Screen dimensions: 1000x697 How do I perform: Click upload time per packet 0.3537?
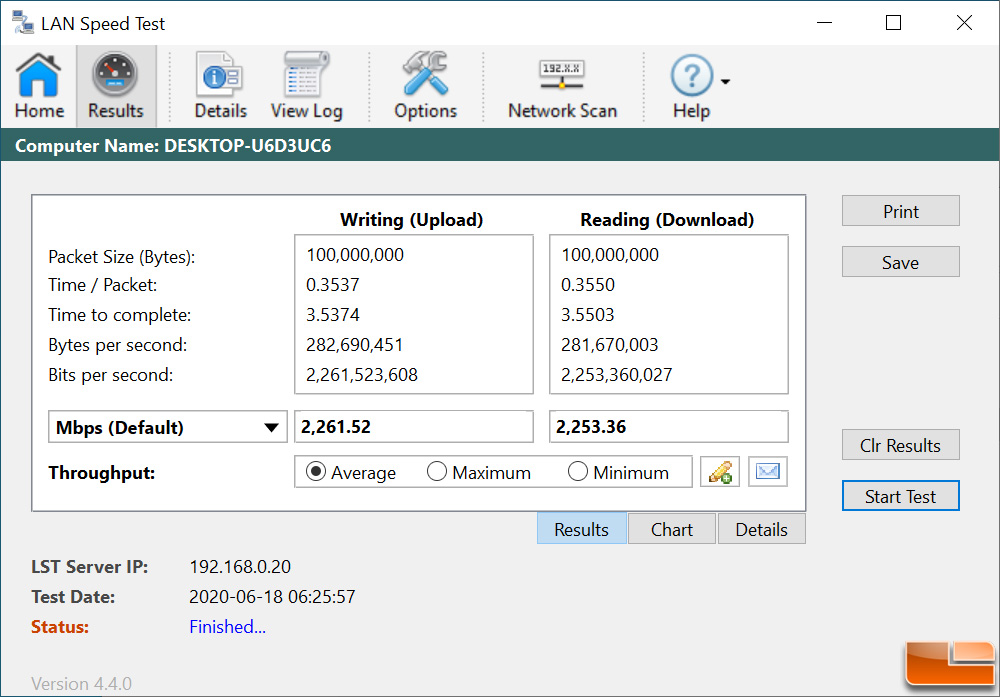333,284
